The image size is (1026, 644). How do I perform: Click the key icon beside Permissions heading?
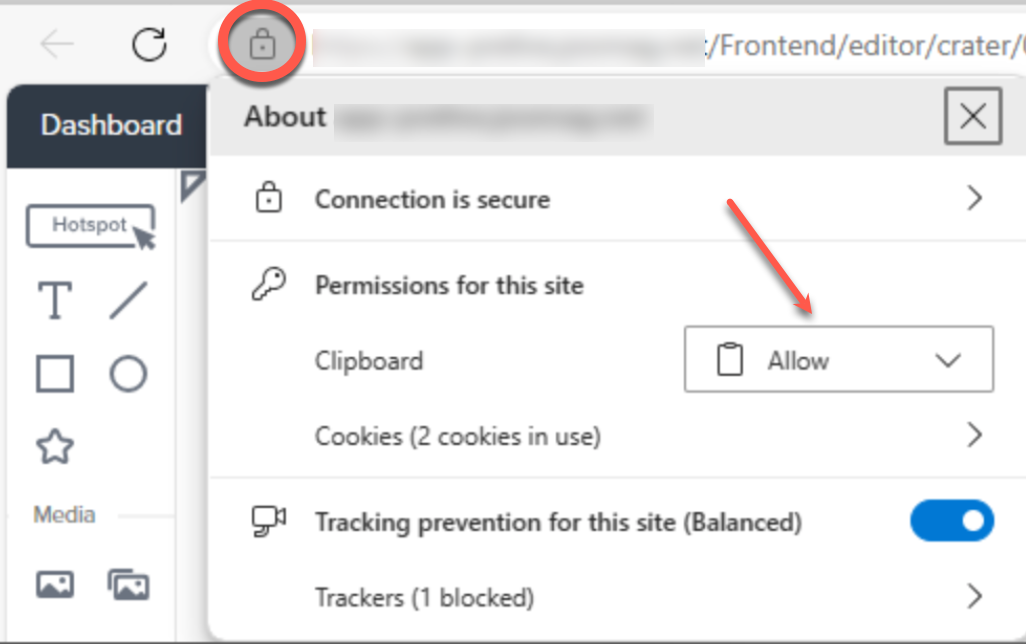pyautogui.click(x=269, y=286)
